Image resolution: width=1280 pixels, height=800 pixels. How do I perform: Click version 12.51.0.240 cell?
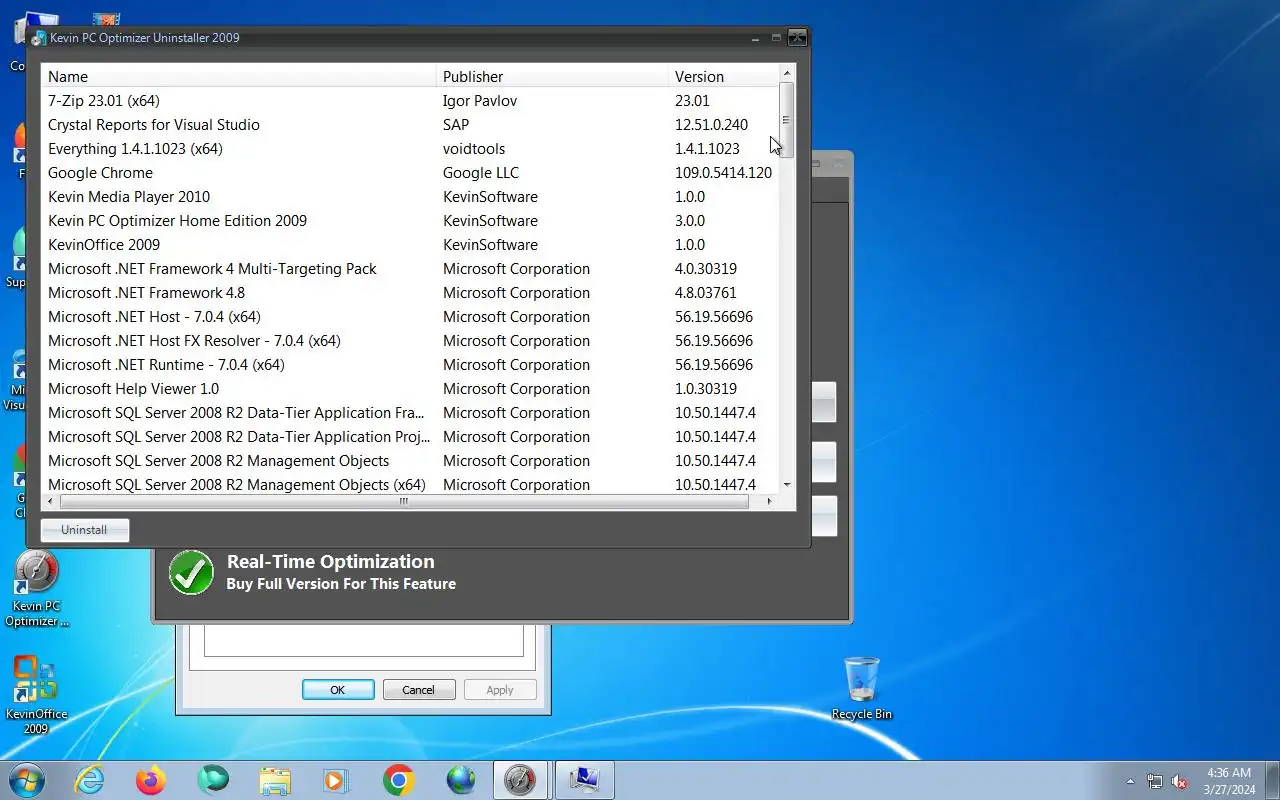pyautogui.click(x=711, y=125)
